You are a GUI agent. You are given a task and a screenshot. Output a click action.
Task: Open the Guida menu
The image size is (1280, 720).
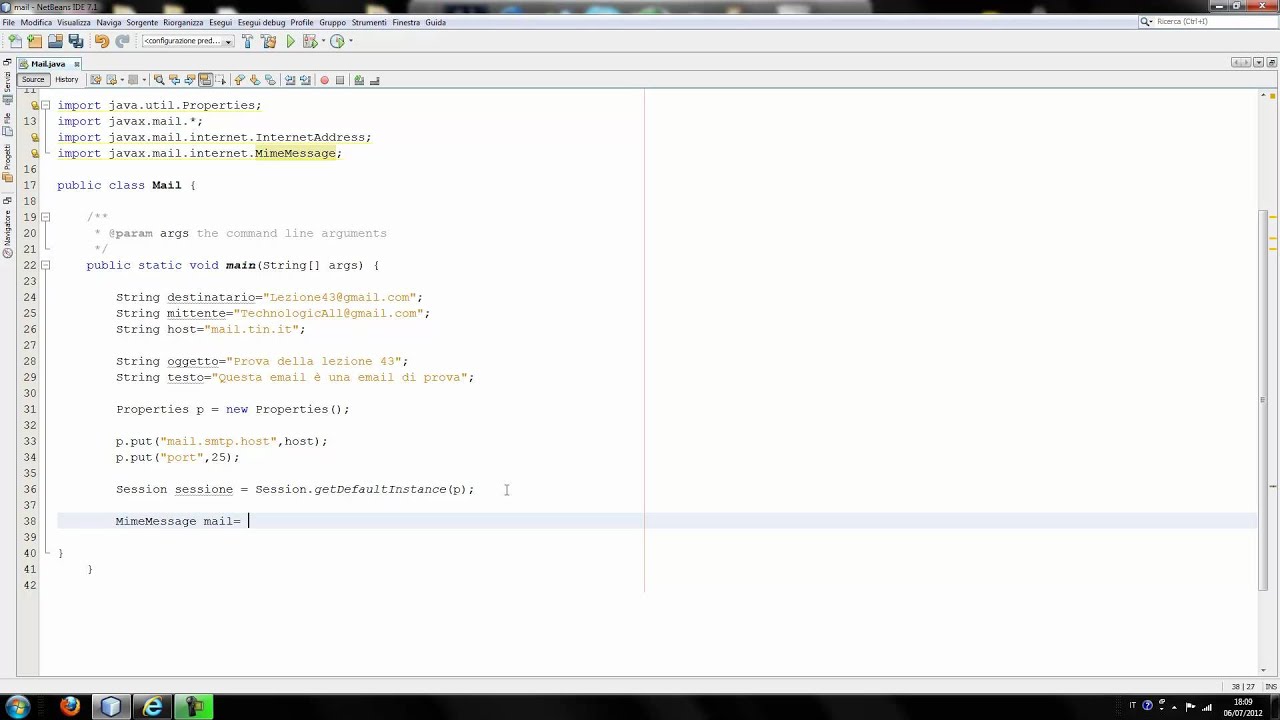pos(436,22)
